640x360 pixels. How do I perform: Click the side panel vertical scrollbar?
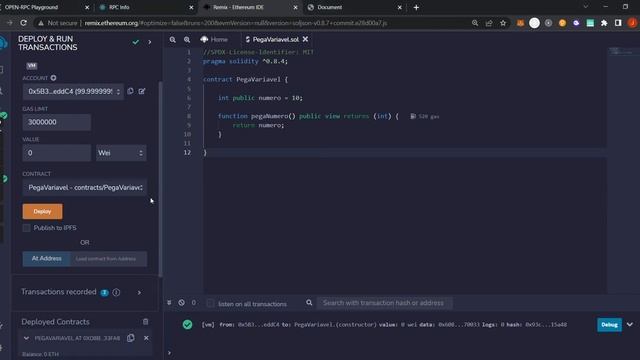point(160,179)
